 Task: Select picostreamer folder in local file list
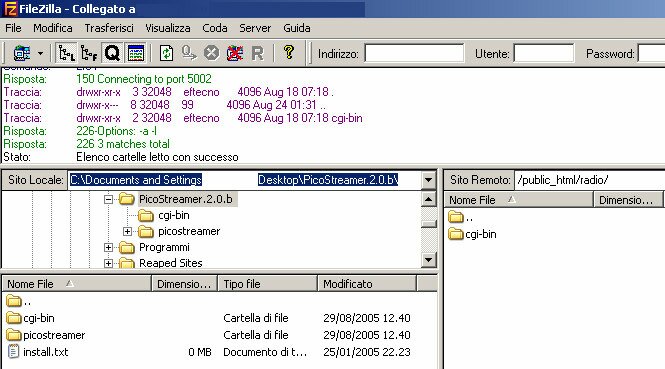coord(46,335)
